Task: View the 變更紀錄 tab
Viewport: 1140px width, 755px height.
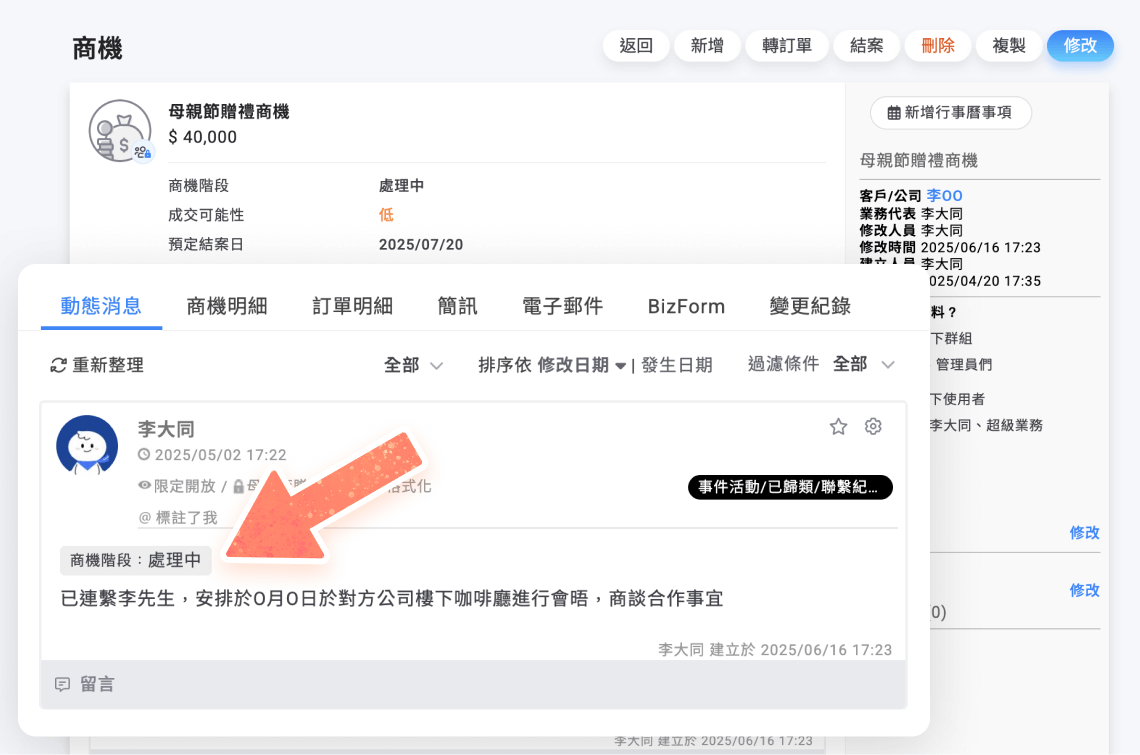Action: click(810, 306)
